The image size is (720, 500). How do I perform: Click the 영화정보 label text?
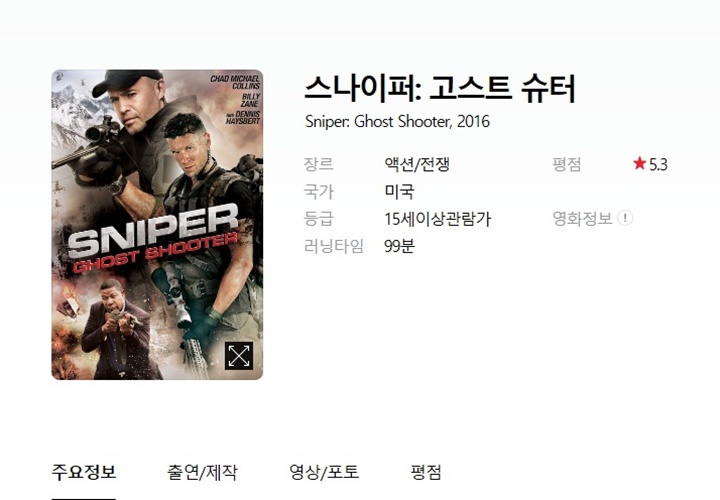pos(582,219)
